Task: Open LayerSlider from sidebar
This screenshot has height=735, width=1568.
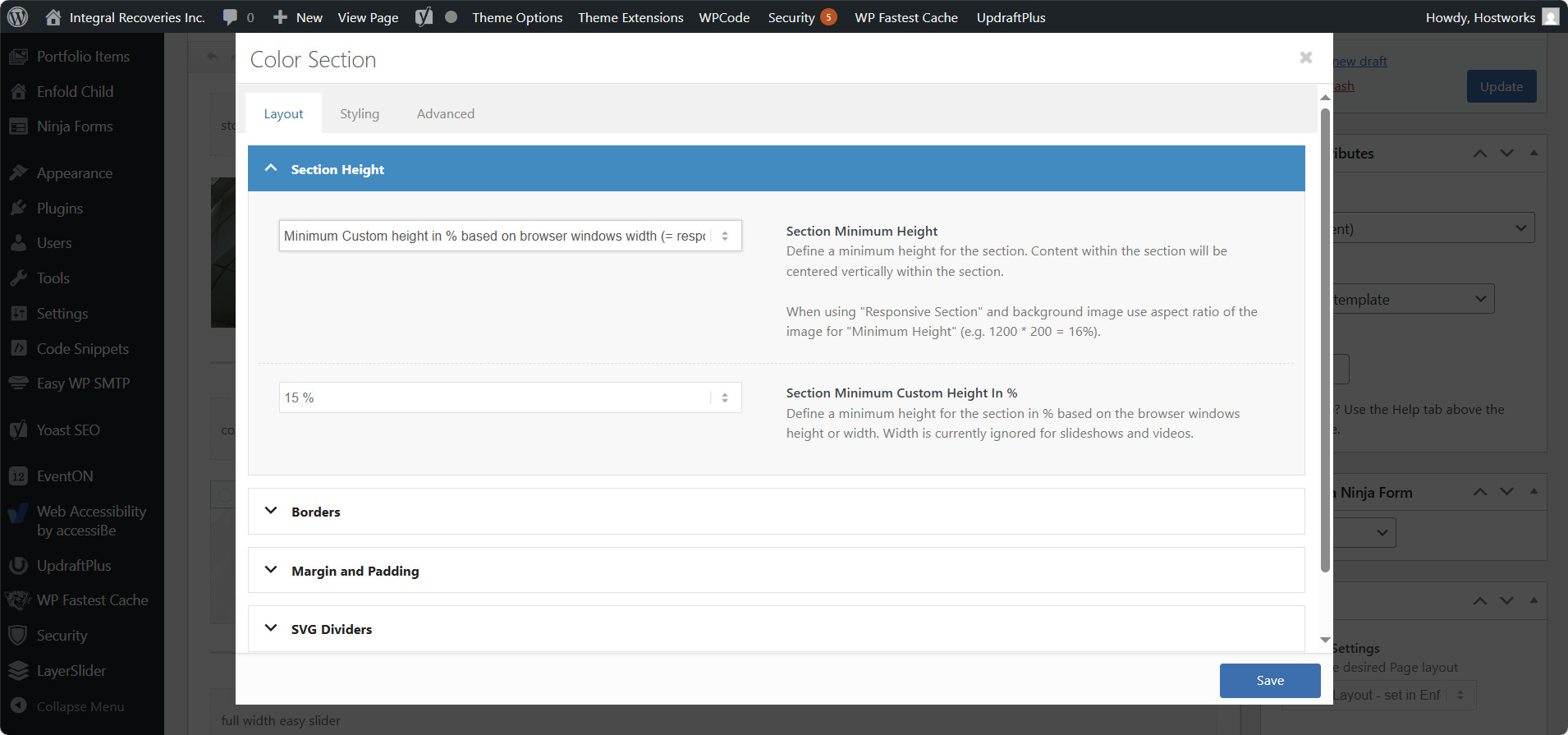Action: 71,671
